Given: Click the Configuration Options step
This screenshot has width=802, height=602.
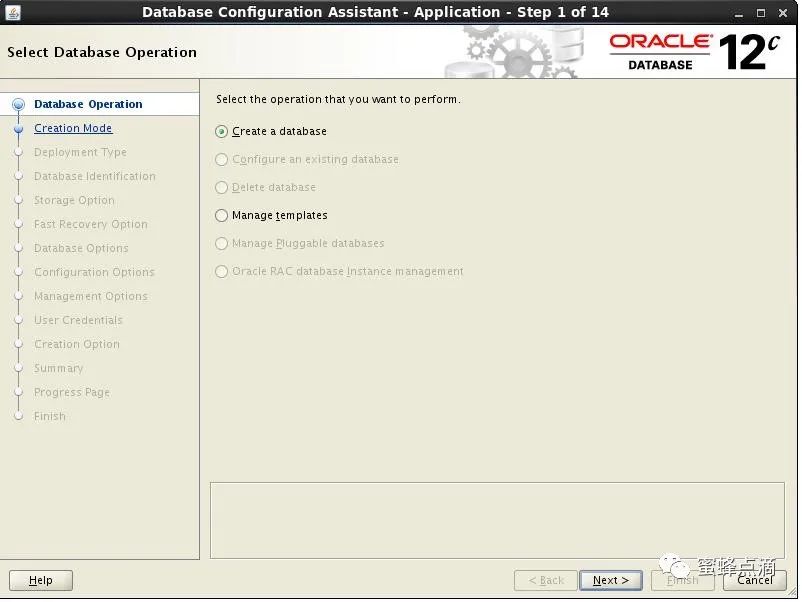Looking at the screenshot, I should (x=94, y=273).
